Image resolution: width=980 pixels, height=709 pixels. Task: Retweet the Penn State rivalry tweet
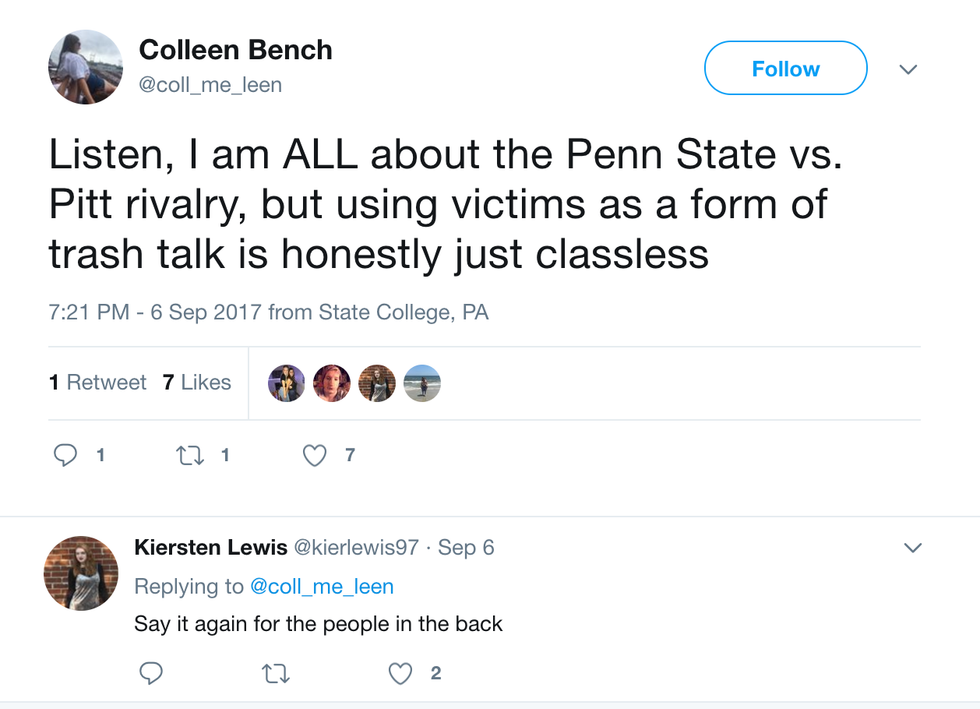pos(188,456)
